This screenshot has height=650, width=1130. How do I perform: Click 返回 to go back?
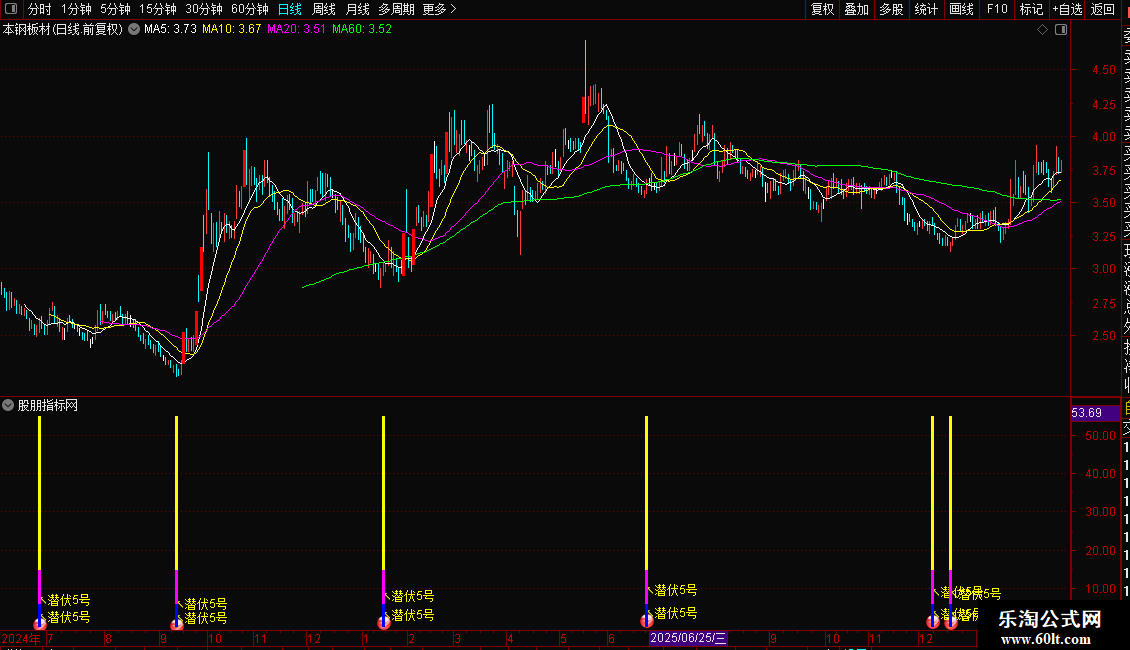(1103, 9)
